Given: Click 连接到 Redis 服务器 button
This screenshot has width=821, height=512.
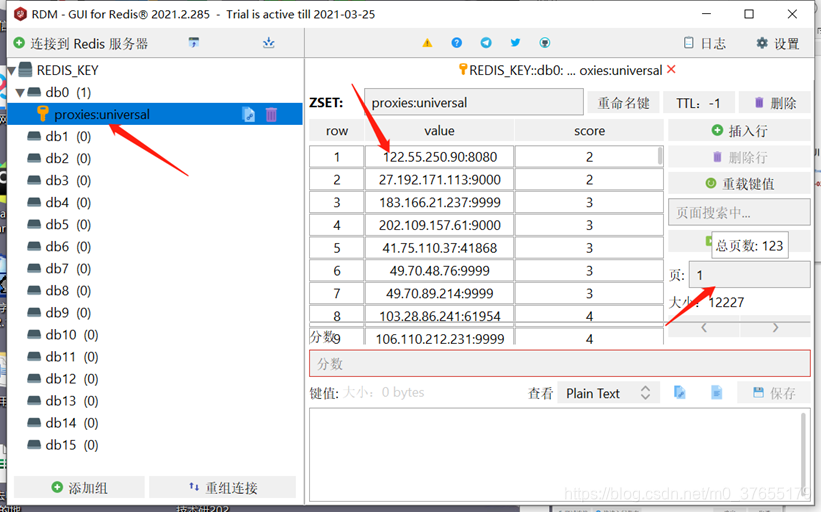Looking at the screenshot, I should (81, 43).
